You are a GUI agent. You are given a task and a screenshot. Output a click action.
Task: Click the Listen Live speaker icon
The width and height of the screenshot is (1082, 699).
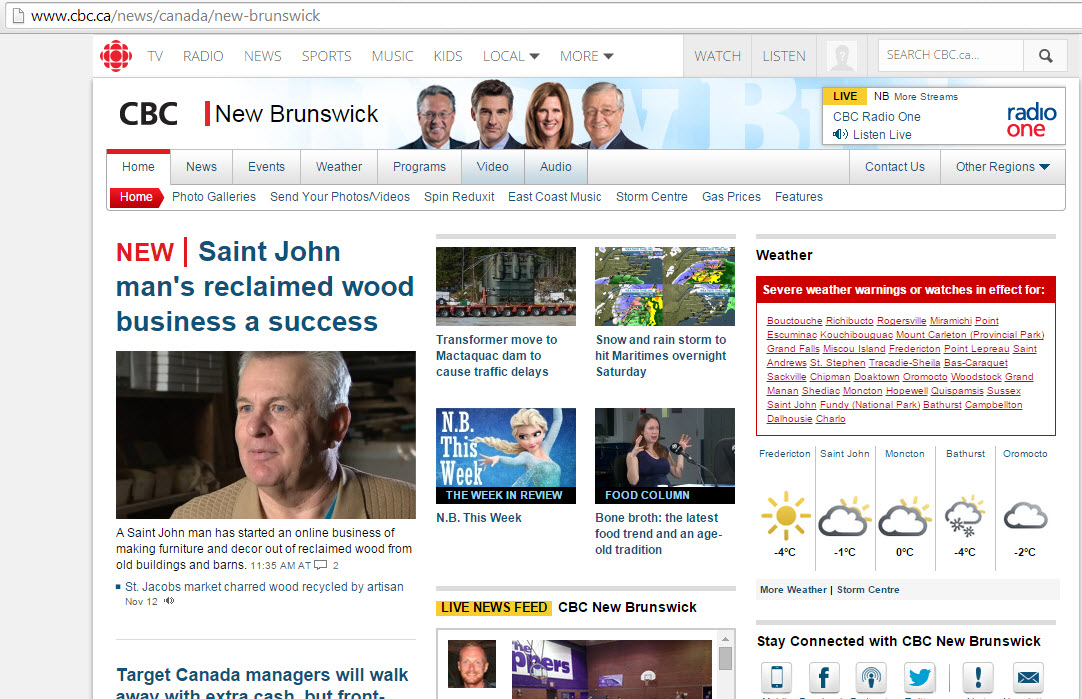[840, 135]
